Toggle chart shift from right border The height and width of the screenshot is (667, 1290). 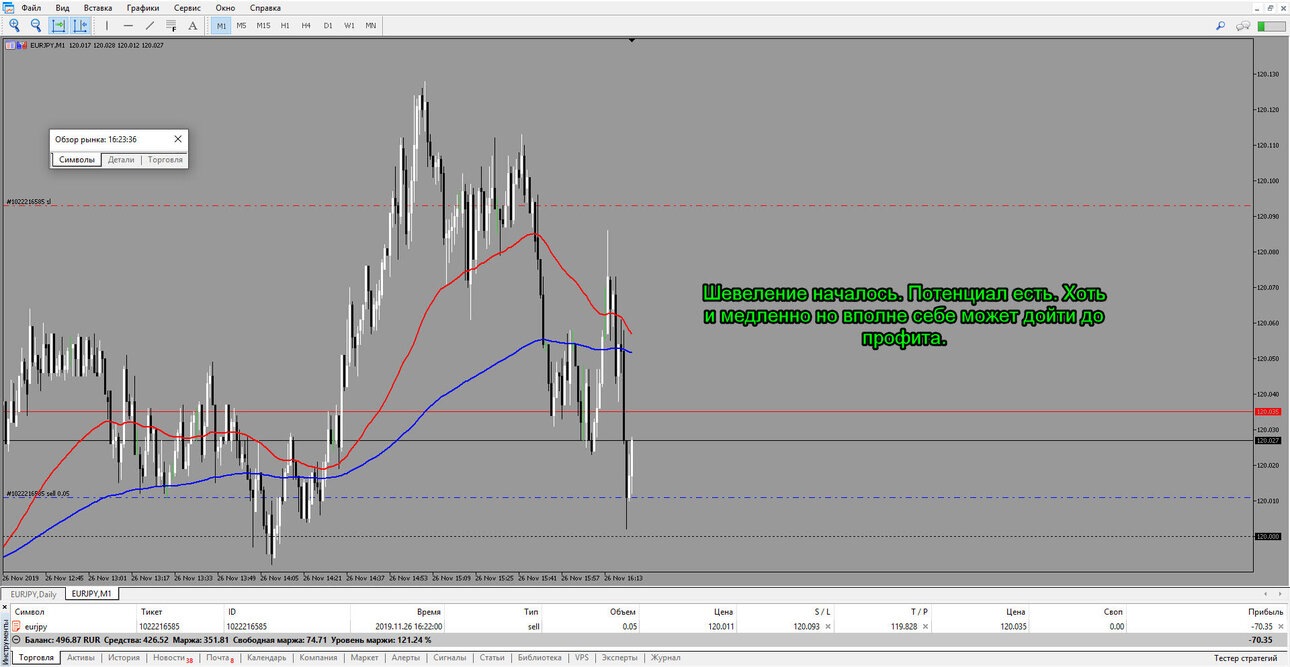tap(81, 25)
